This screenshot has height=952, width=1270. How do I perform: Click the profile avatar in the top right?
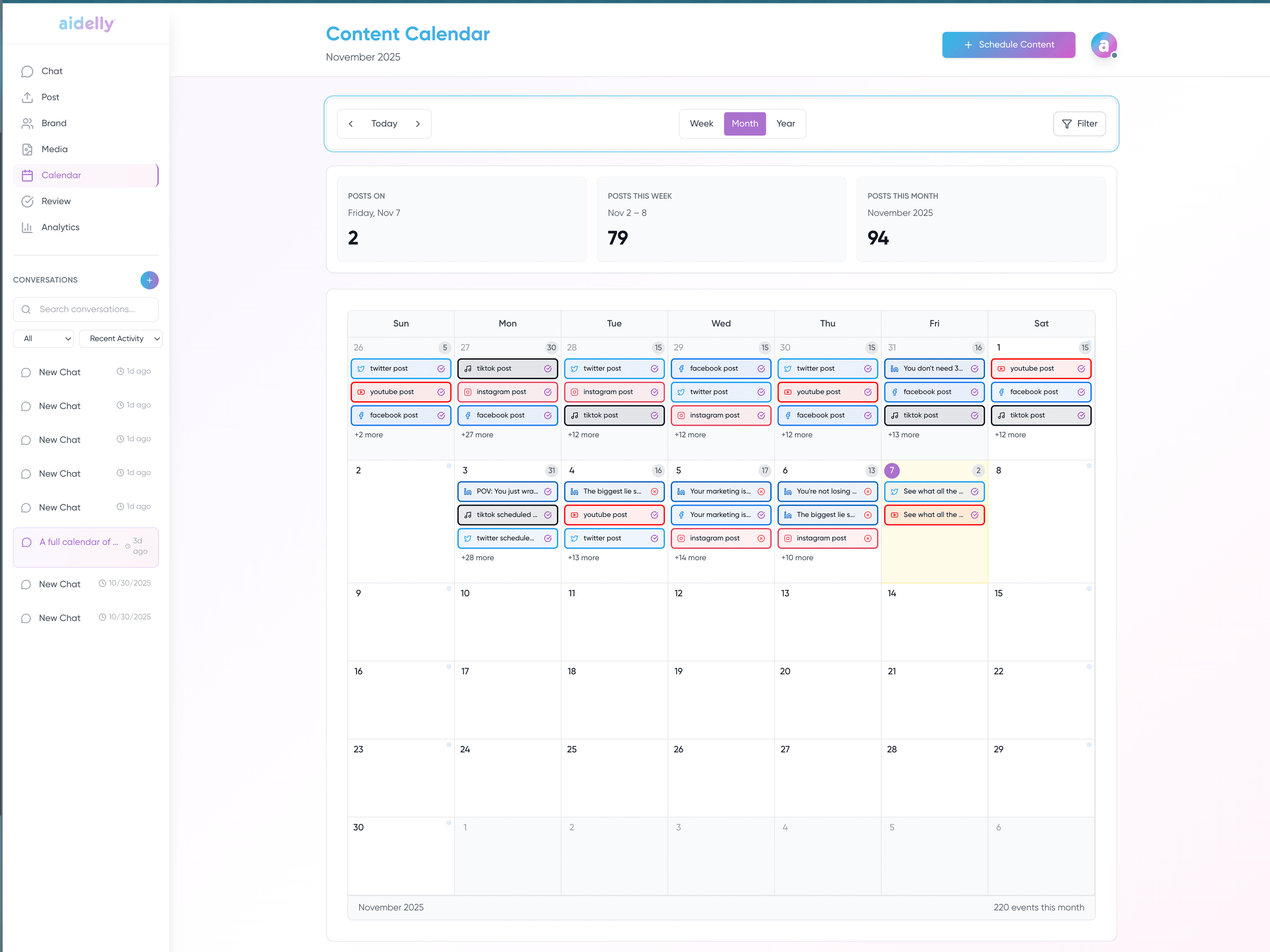[1104, 45]
